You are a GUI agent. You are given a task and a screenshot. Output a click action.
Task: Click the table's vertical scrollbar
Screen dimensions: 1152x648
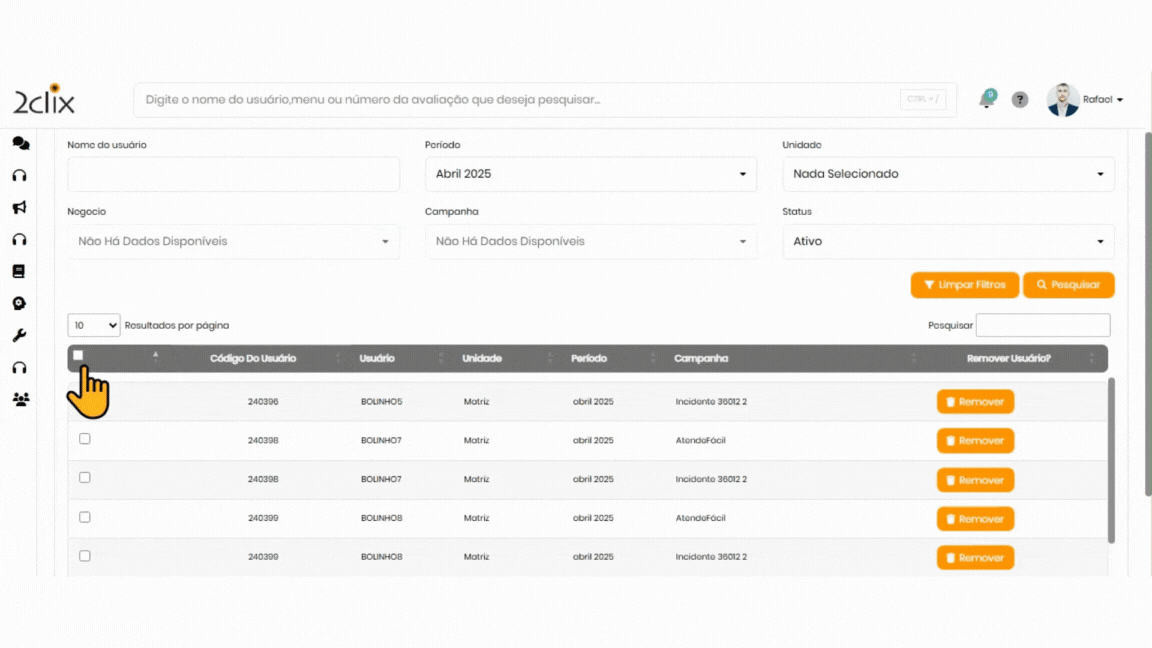point(1112,460)
